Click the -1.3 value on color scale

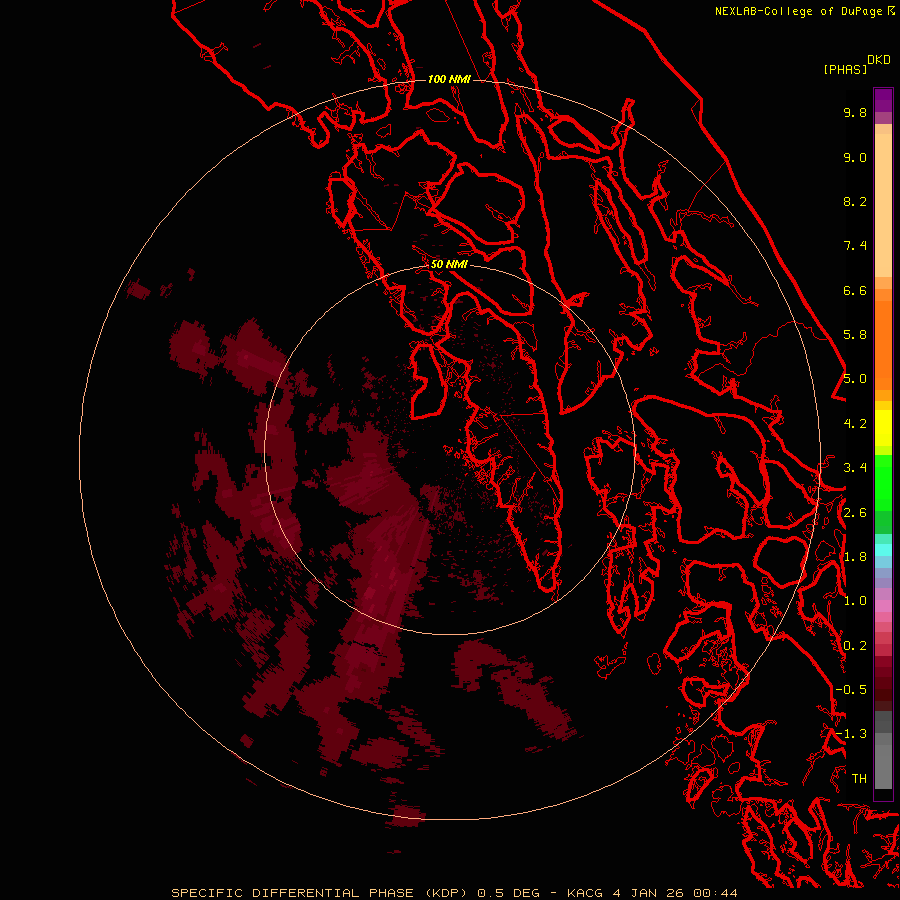[851, 734]
